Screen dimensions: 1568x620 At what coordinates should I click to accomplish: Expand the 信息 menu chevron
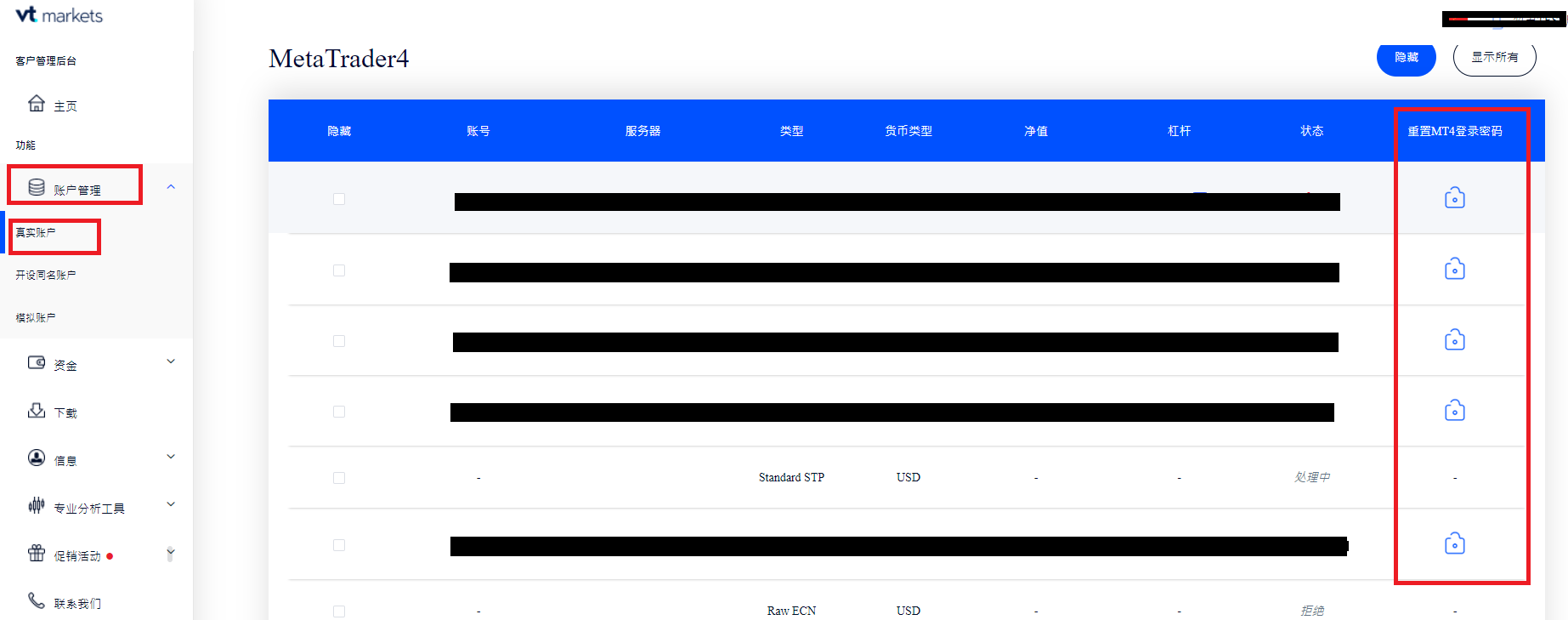[x=171, y=457]
